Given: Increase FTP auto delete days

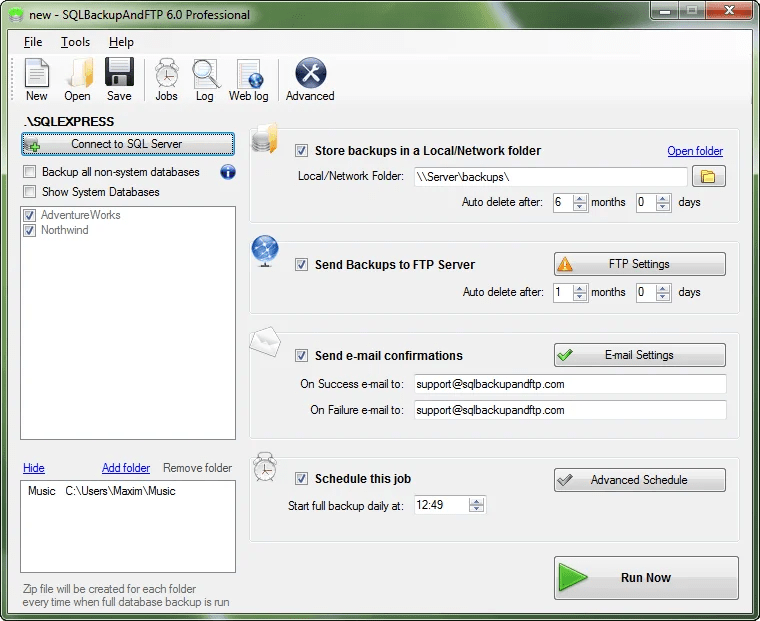Looking at the screenshot, I should (x=663, y=288).
